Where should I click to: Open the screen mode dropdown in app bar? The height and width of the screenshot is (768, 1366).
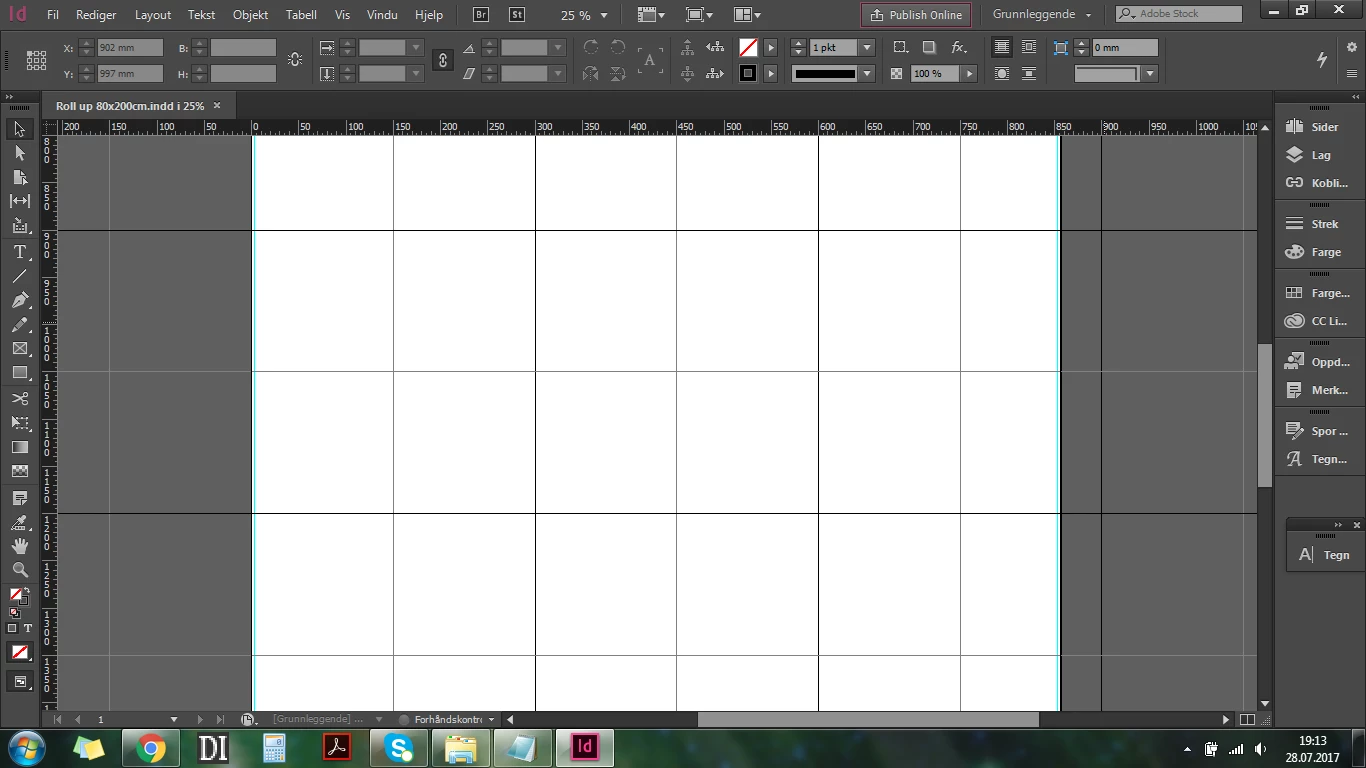pos(699,15)
